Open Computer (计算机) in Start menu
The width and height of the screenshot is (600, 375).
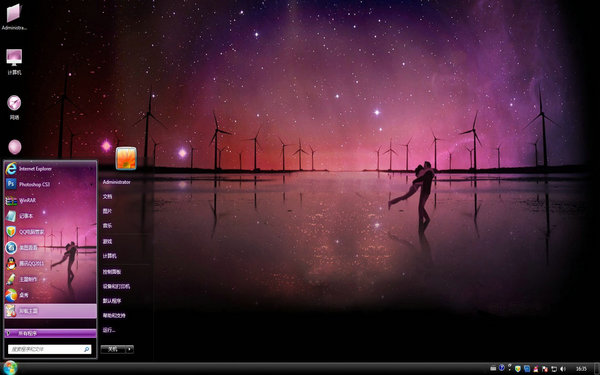click(109, 256)
